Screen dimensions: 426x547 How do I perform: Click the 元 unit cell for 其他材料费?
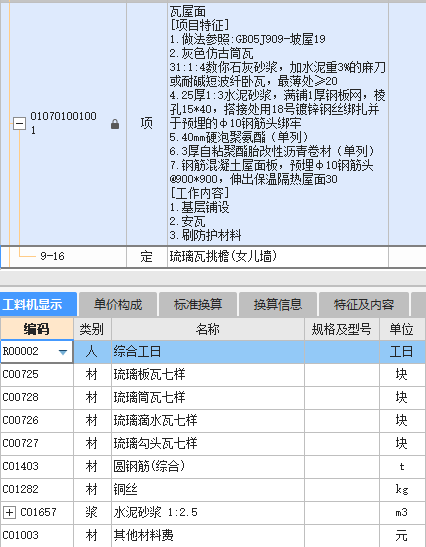tap(402, 535)
